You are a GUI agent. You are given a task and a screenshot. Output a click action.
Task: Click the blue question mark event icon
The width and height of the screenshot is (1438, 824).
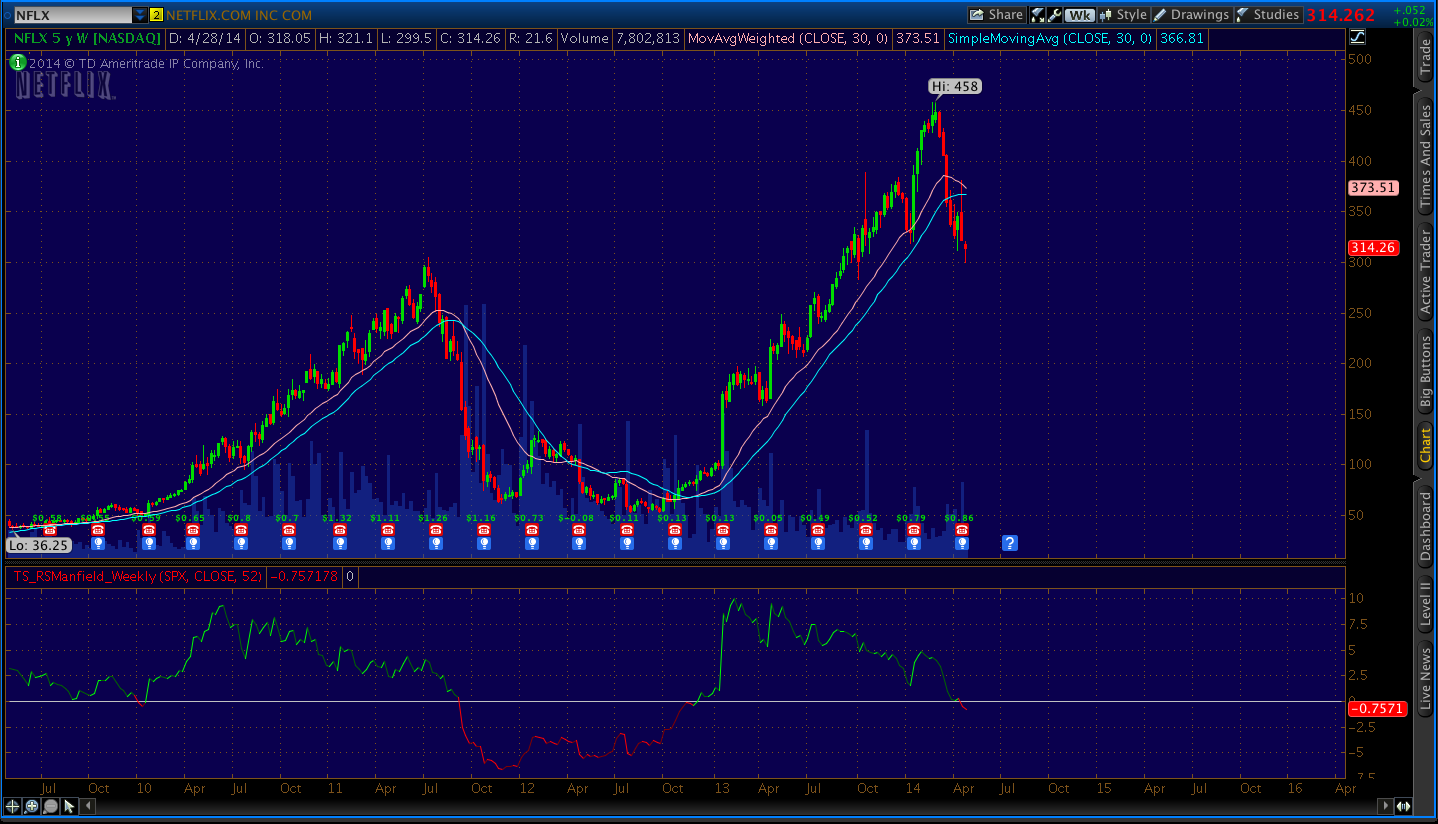(x=1009, y=543)
